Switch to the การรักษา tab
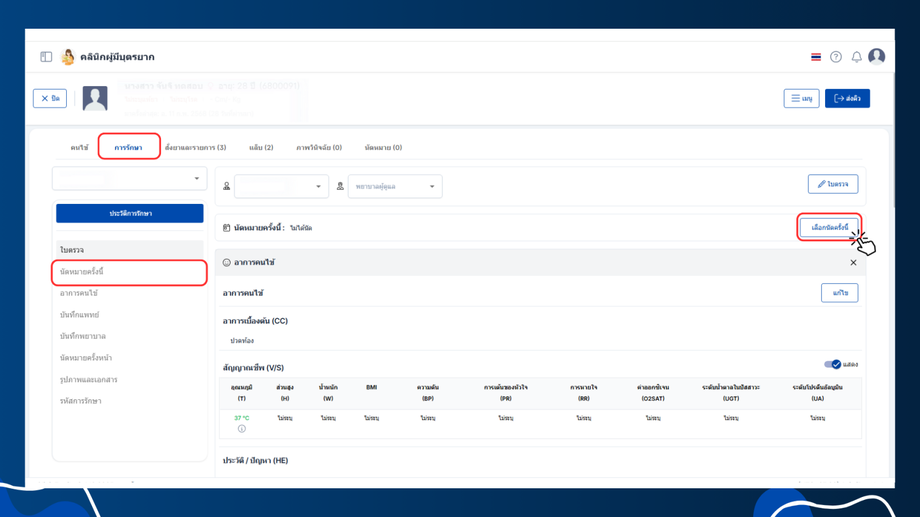The image size is (920, 517). [128, 147]
